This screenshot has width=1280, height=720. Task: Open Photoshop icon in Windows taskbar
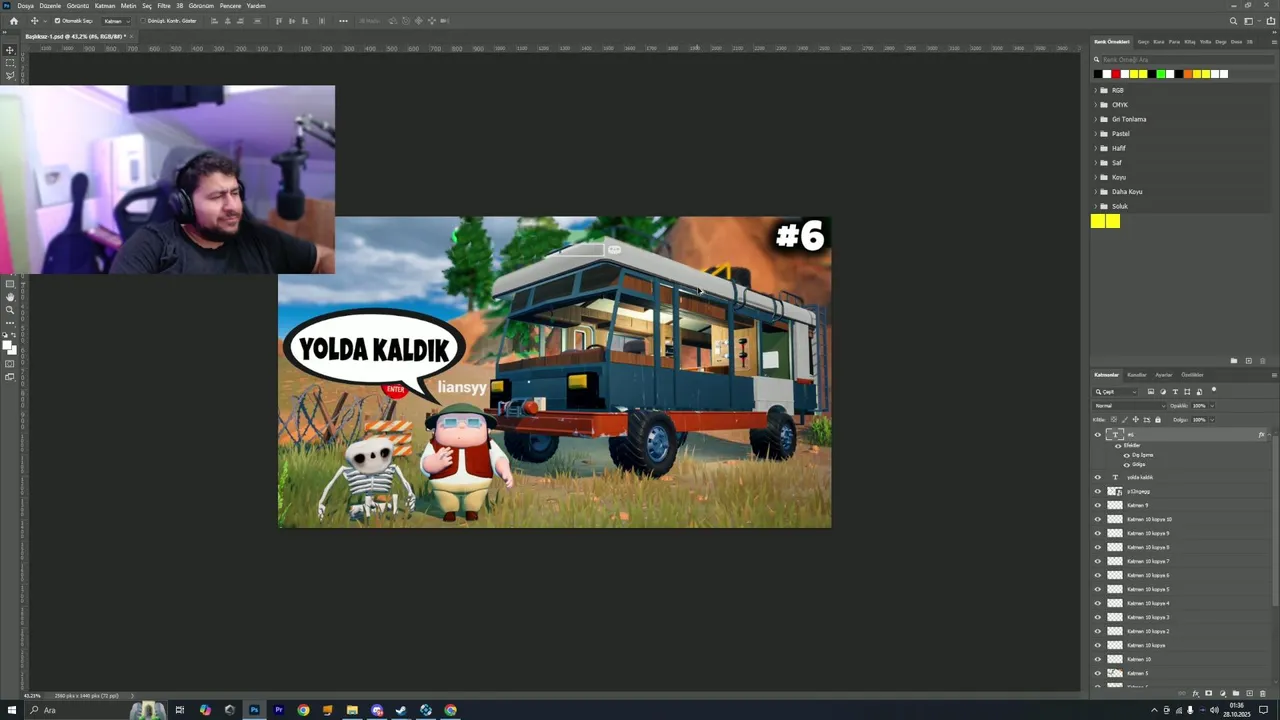click(254, 710)
